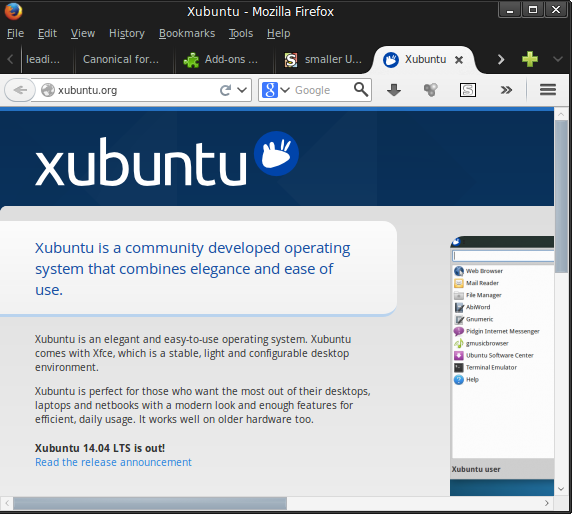Image resolution: width=572 pixels, height=514 pixels.
Task: Click the three-circles toolbar addon icon
Action: pyautogui.click(x=431, y=90)
